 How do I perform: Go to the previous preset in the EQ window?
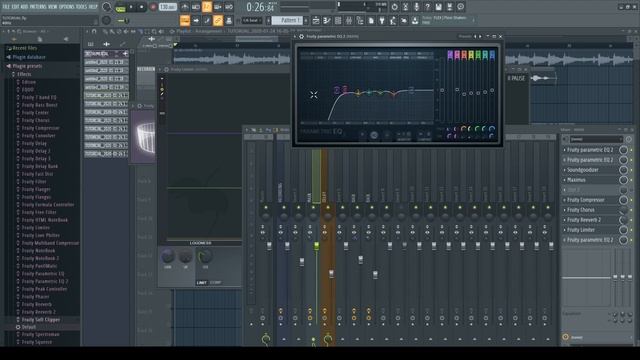tap(475, 36)
